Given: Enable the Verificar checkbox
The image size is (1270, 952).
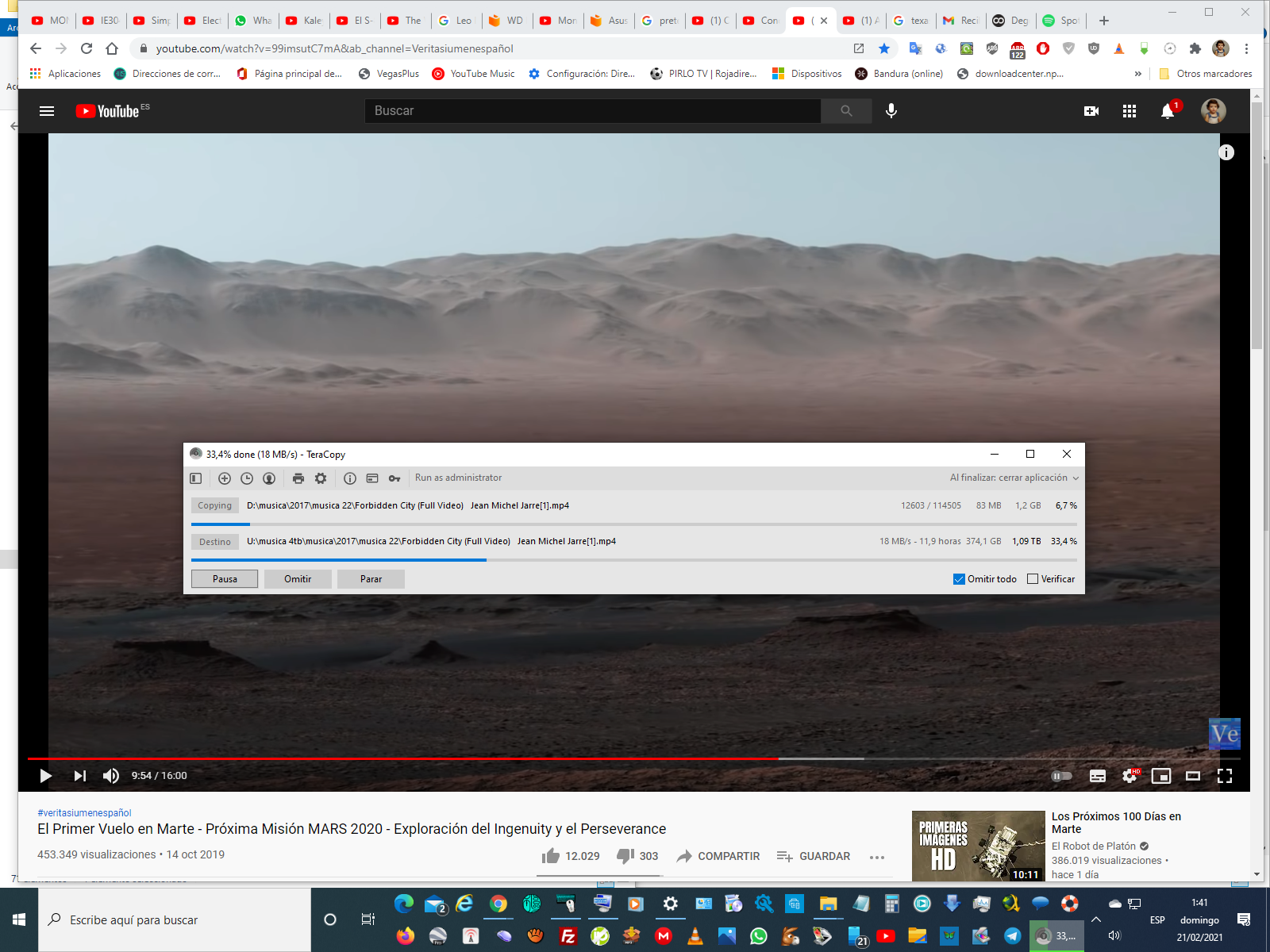Looking at the screenshot, I should point(1033,579).
